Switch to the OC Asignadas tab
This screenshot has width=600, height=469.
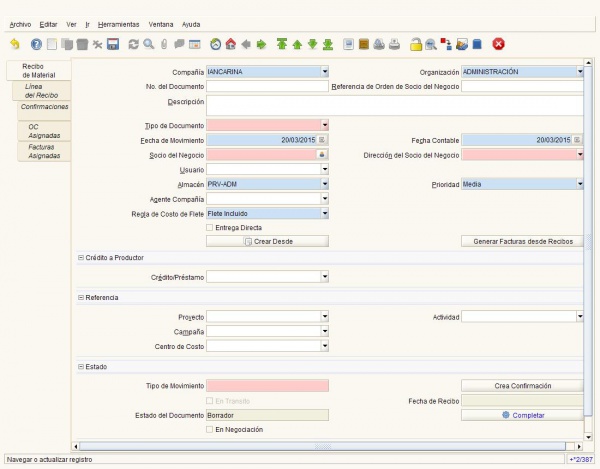44,131
